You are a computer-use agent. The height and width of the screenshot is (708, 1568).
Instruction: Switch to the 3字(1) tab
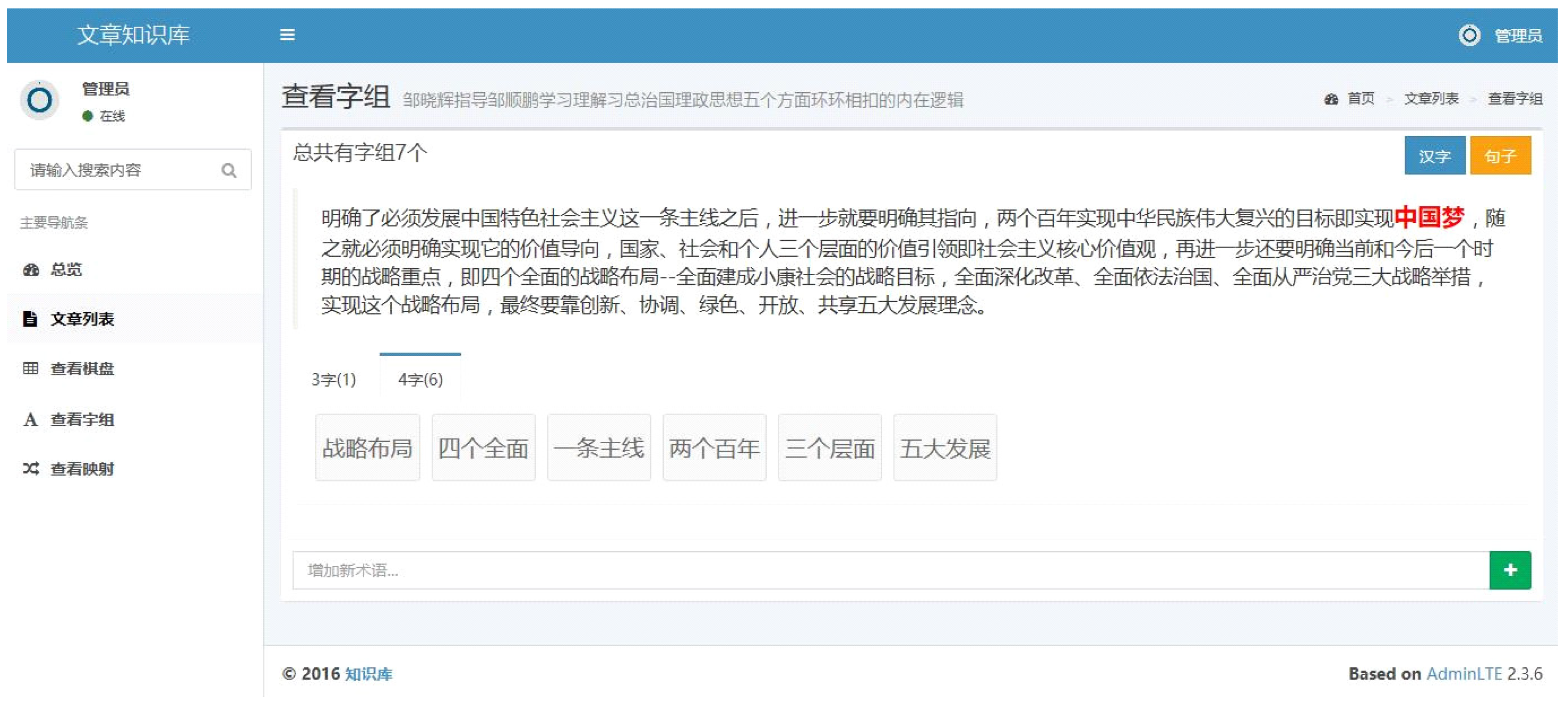coord(334,380)
